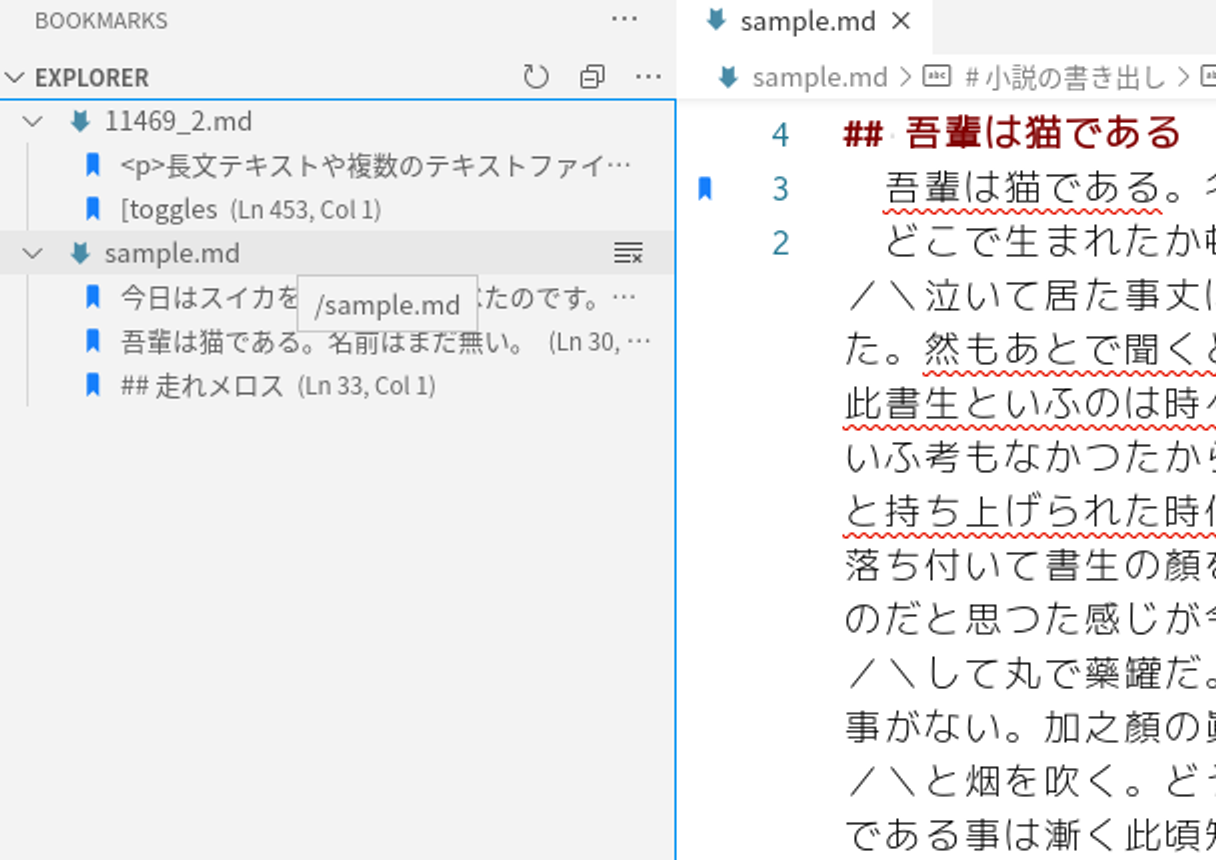The width and height of the screenshot is (1216, 860).
Task: Click the symbol icon before # 小説の書き出し breadcrumb
Action: (x=935, y=77)
